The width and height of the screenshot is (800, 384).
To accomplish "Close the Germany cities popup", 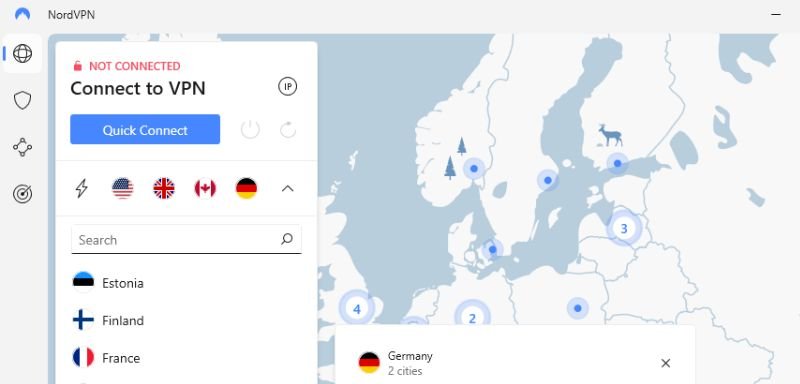I will tap(665, 363).
